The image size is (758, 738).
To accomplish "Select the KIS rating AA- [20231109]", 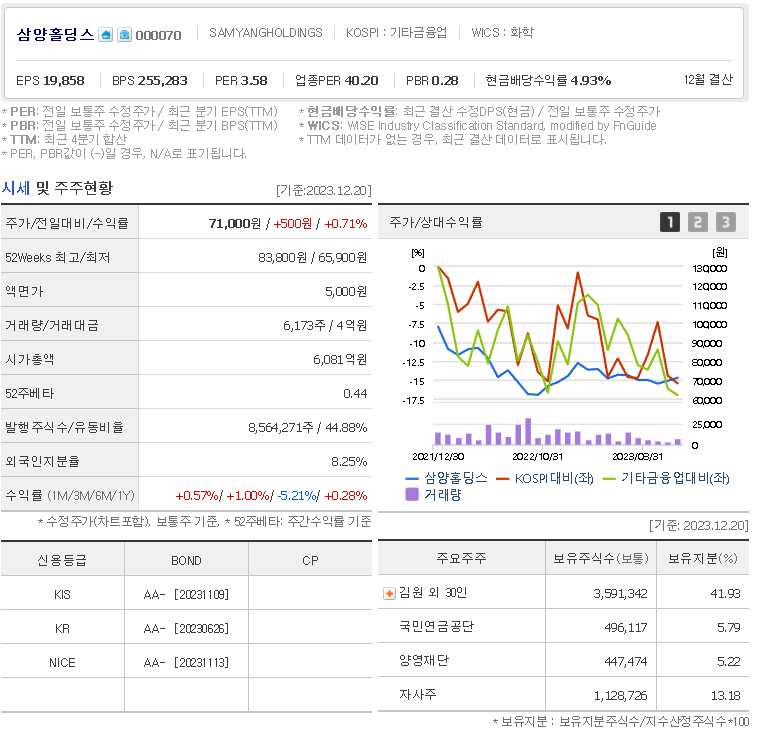I will (186, 594).
